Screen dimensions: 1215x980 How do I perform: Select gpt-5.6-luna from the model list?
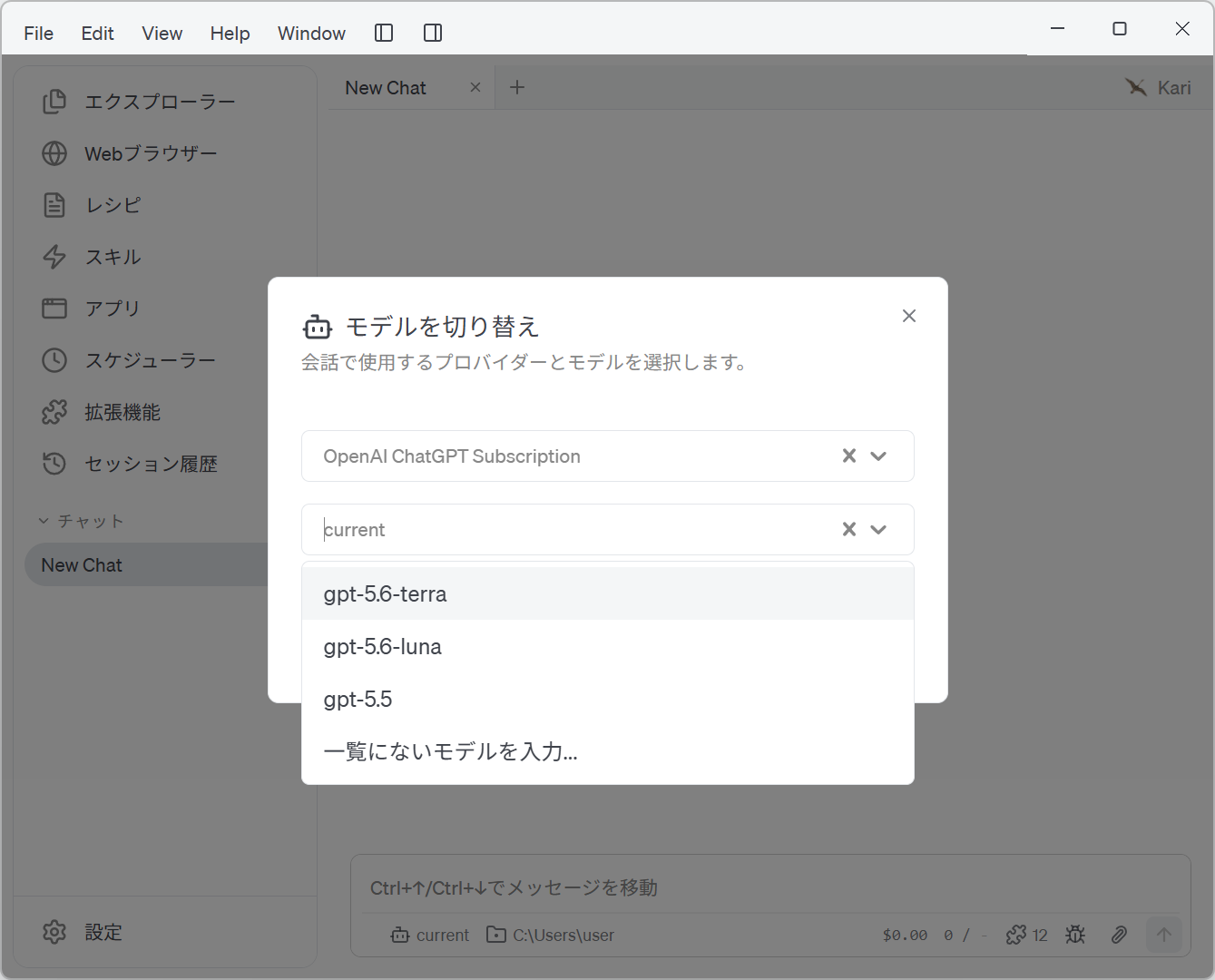click(608, 646)
